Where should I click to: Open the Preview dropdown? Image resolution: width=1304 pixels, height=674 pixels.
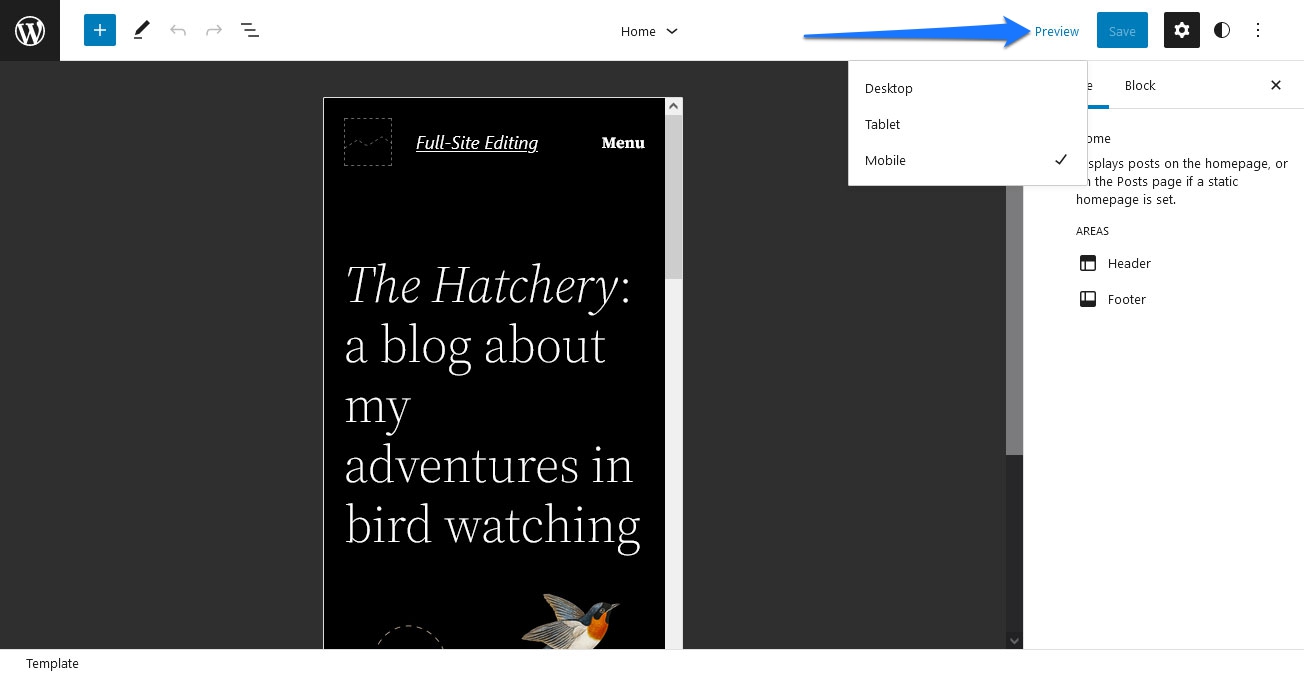pos(1057,31)
